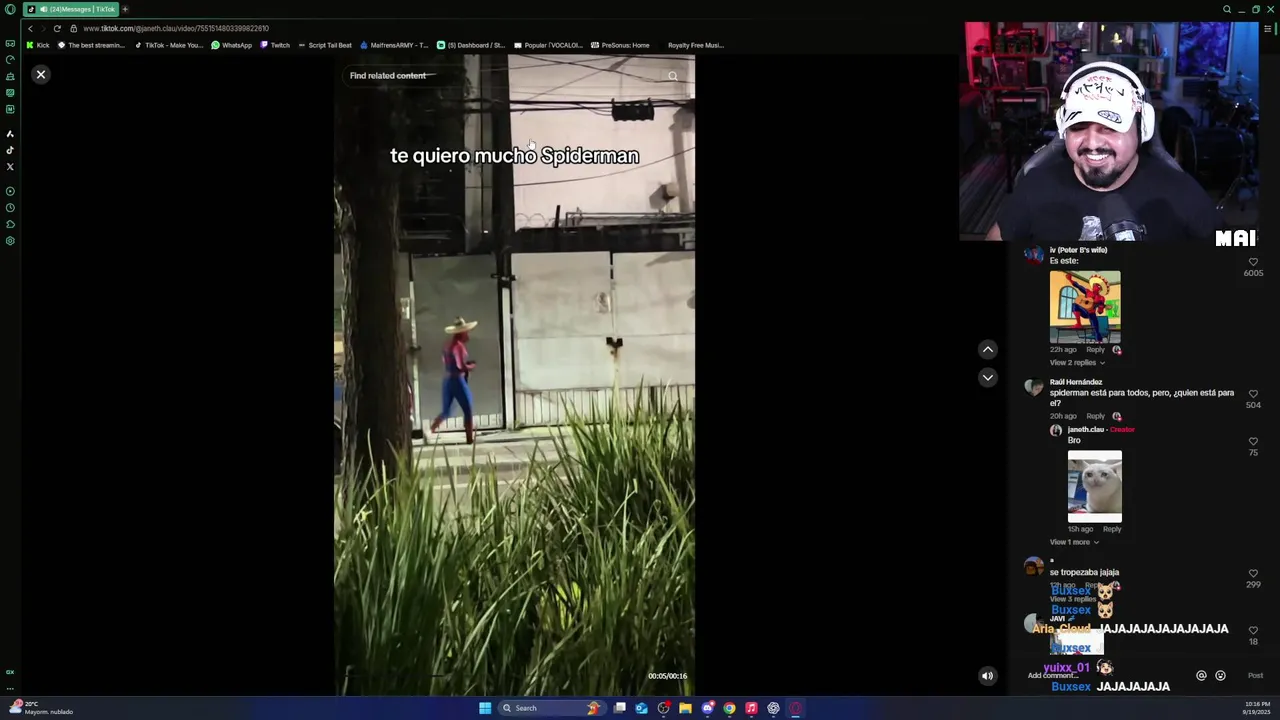Open ChatGPT from the taskbar
The height and width of the screenshot is (720, 1280).
pos(773,708)
